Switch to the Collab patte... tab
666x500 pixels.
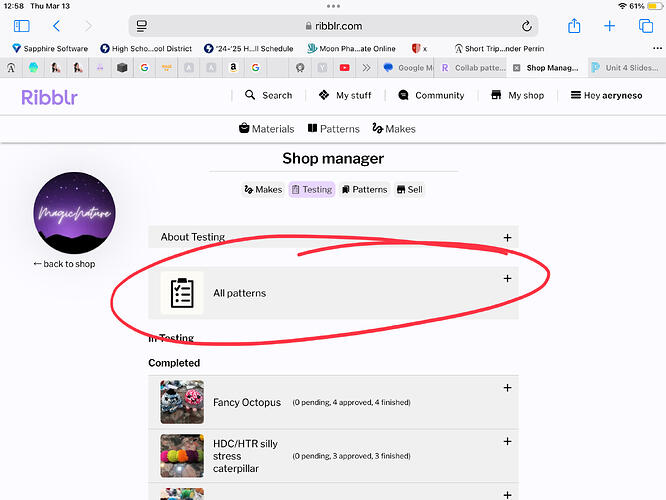click(x=471, y=68)
